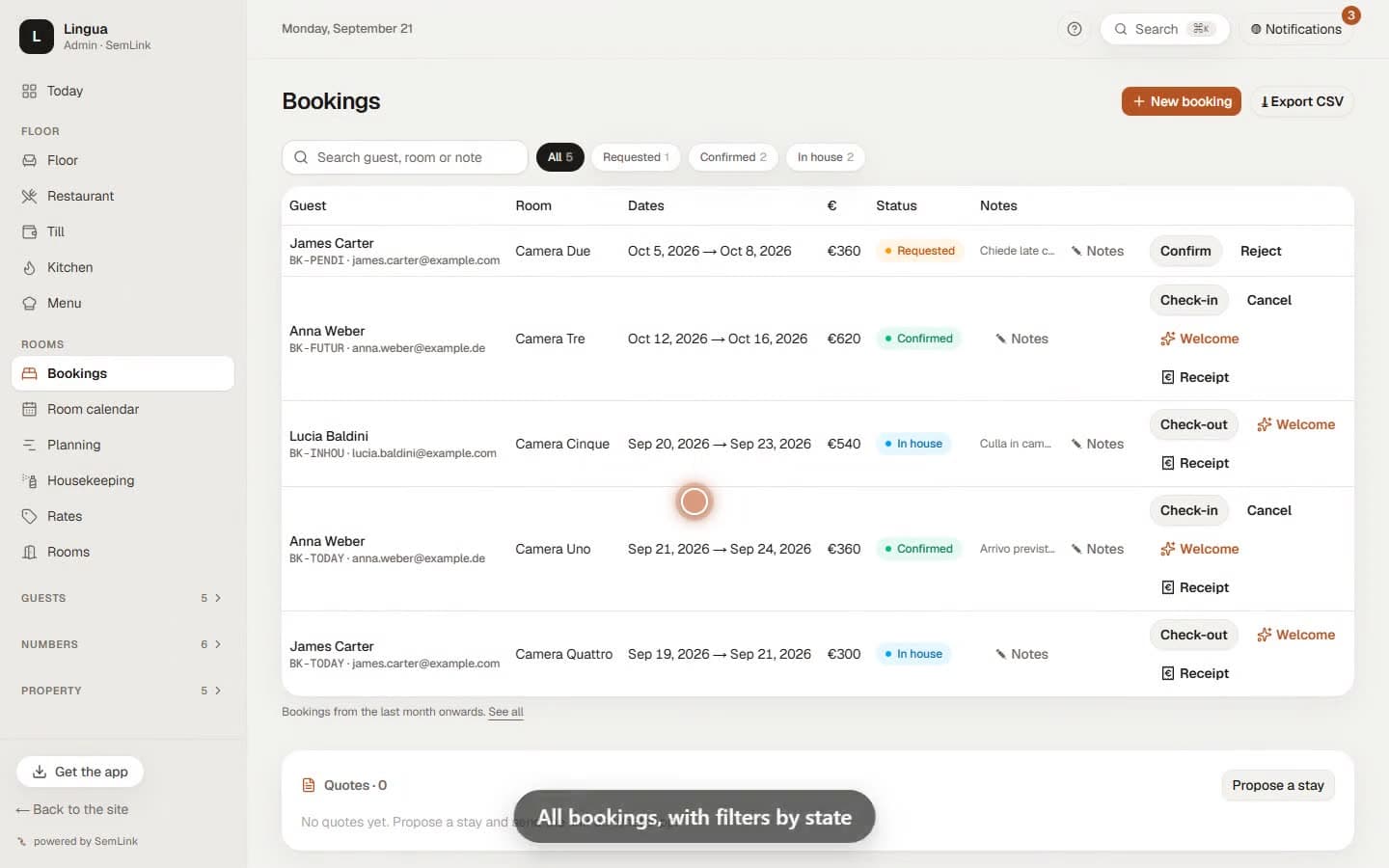Open the Menu sidebar item
1389x868 pixels.
123,303
